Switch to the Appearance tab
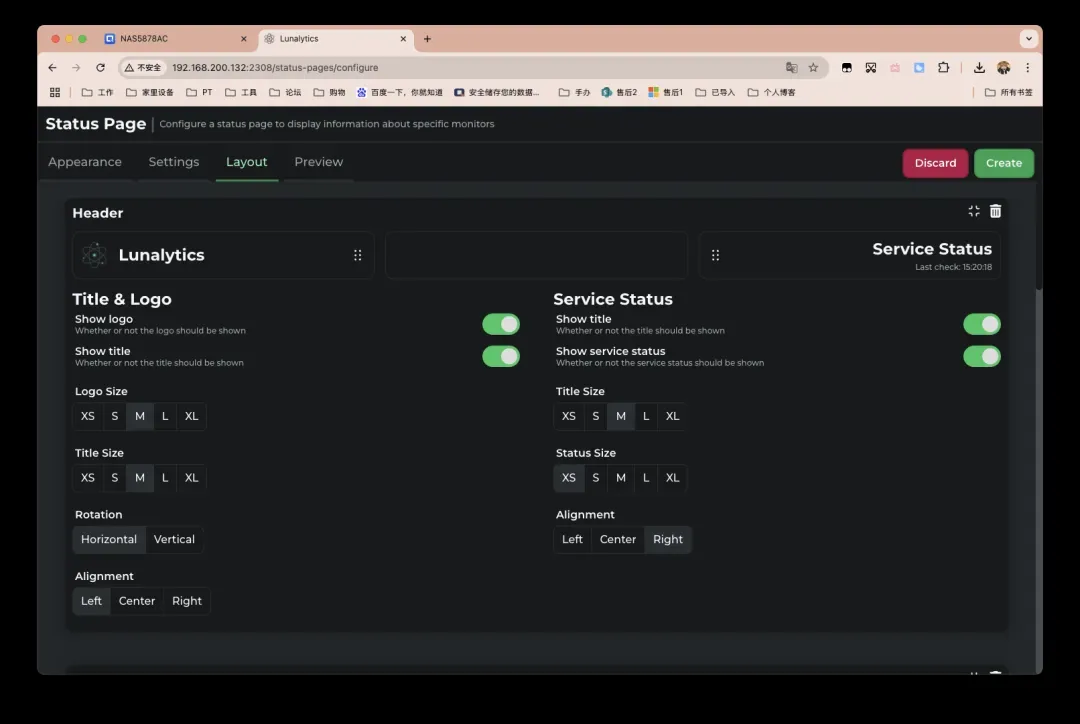This screenshot has height=724, width=1080. pos(85,162)
